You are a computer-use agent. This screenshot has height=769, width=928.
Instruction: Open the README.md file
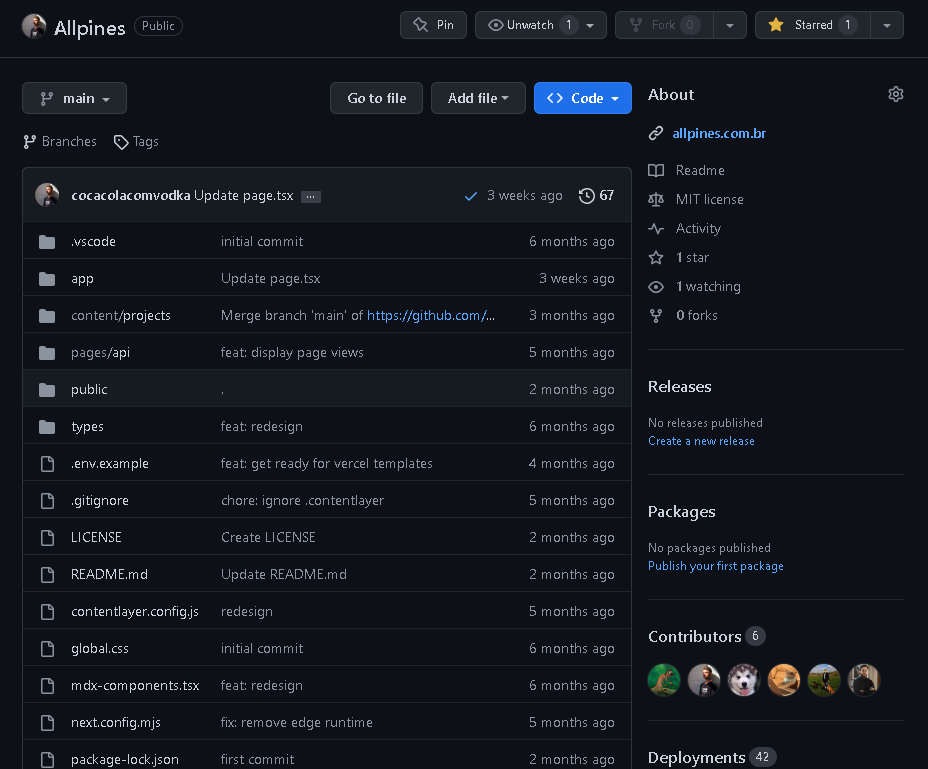click(109, 574)
